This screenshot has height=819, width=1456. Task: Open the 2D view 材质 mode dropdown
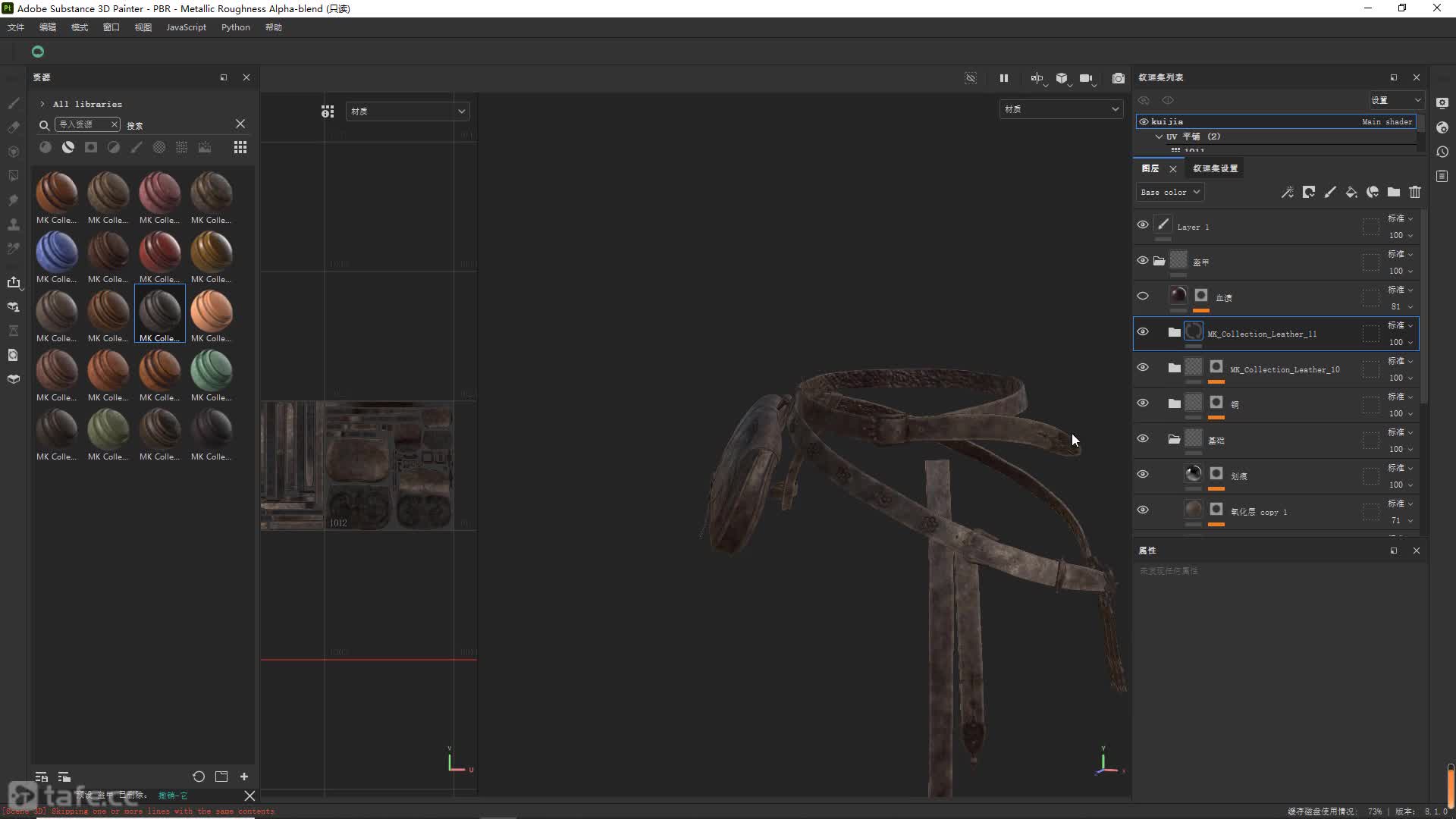tap(408, 111)
